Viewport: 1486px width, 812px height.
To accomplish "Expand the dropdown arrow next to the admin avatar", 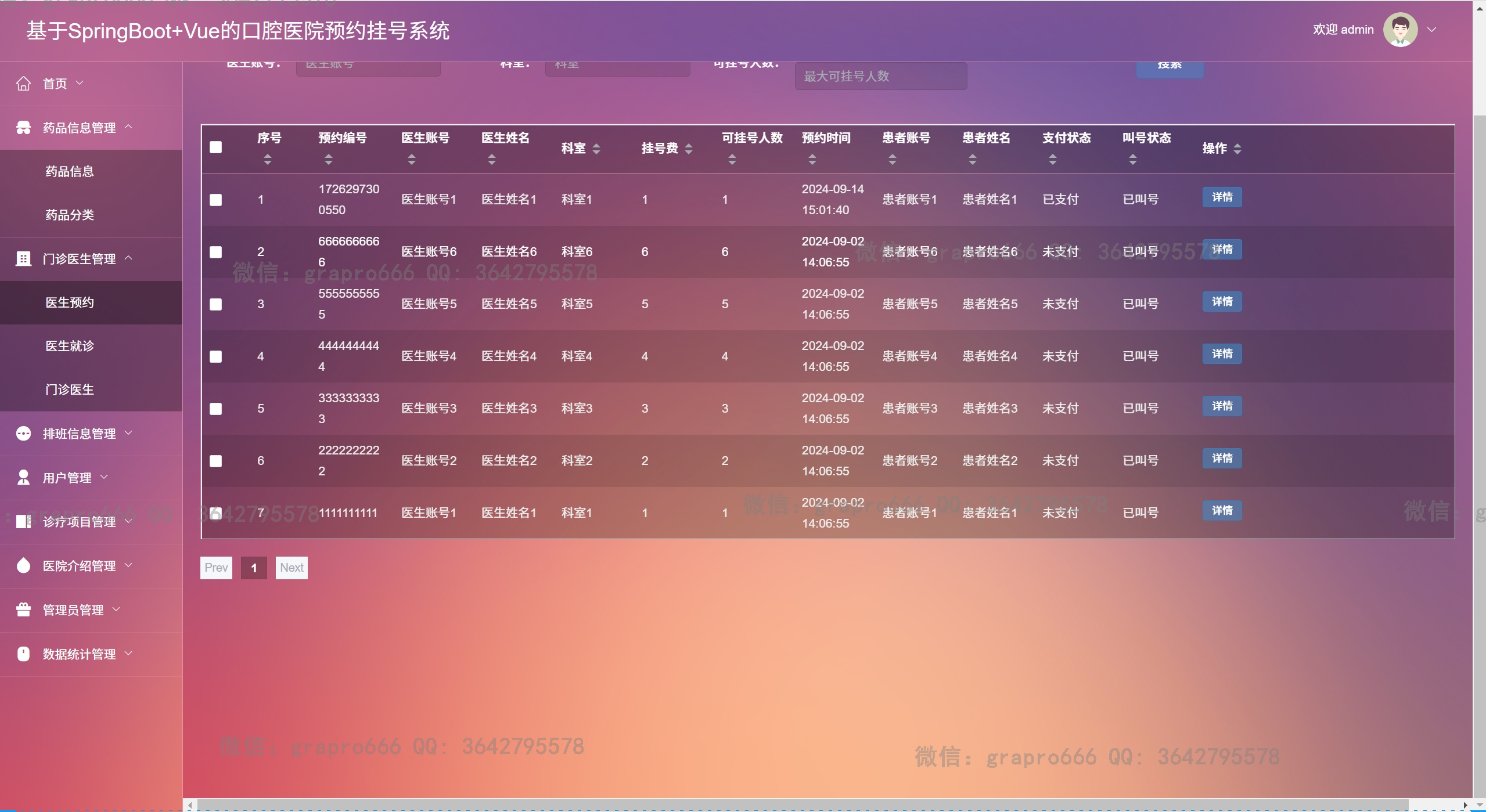I will [x=1432, y=30].
